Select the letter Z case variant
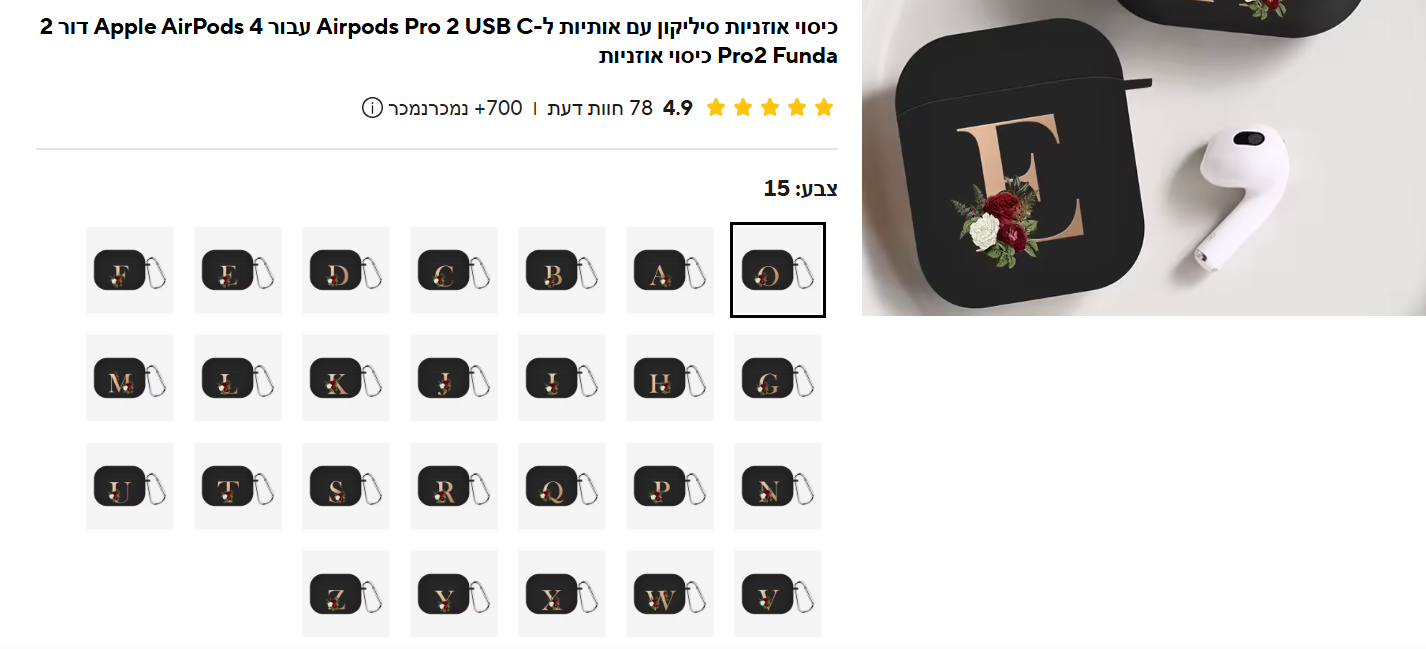This screenshot has width=1426, height=649. [x=346, y=594]
